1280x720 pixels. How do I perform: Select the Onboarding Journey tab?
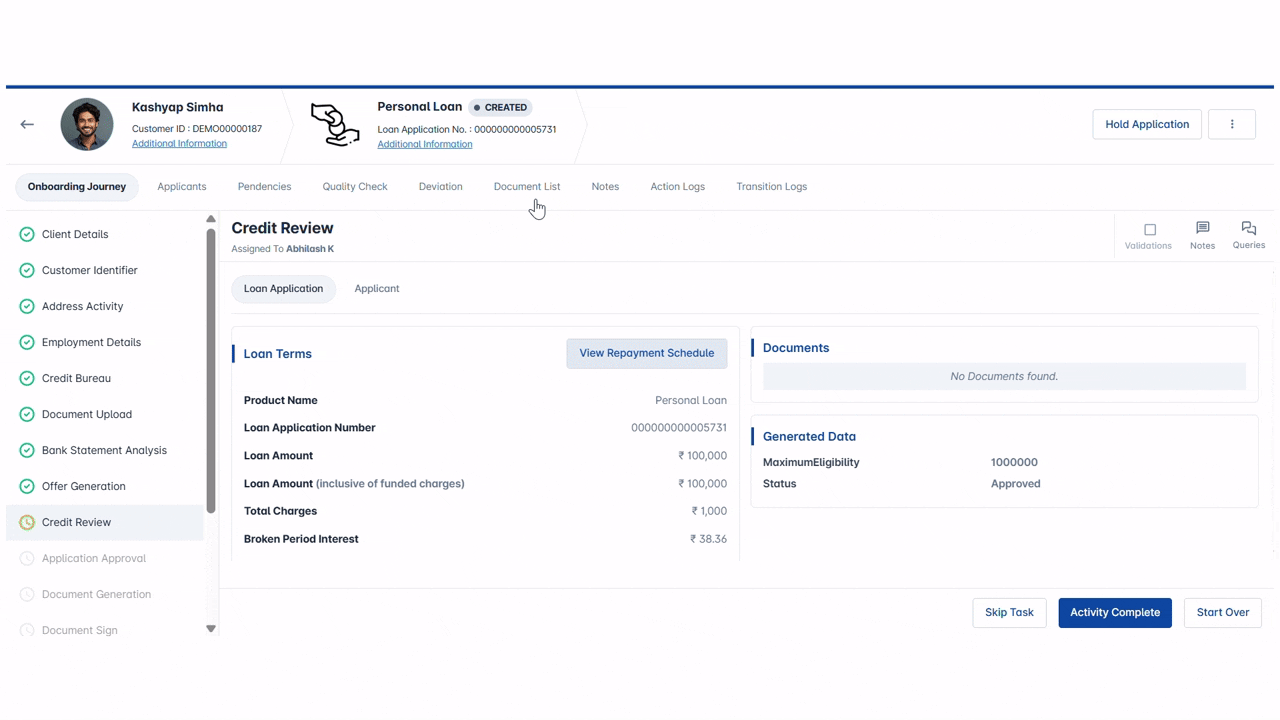click(x=77, y=186)
